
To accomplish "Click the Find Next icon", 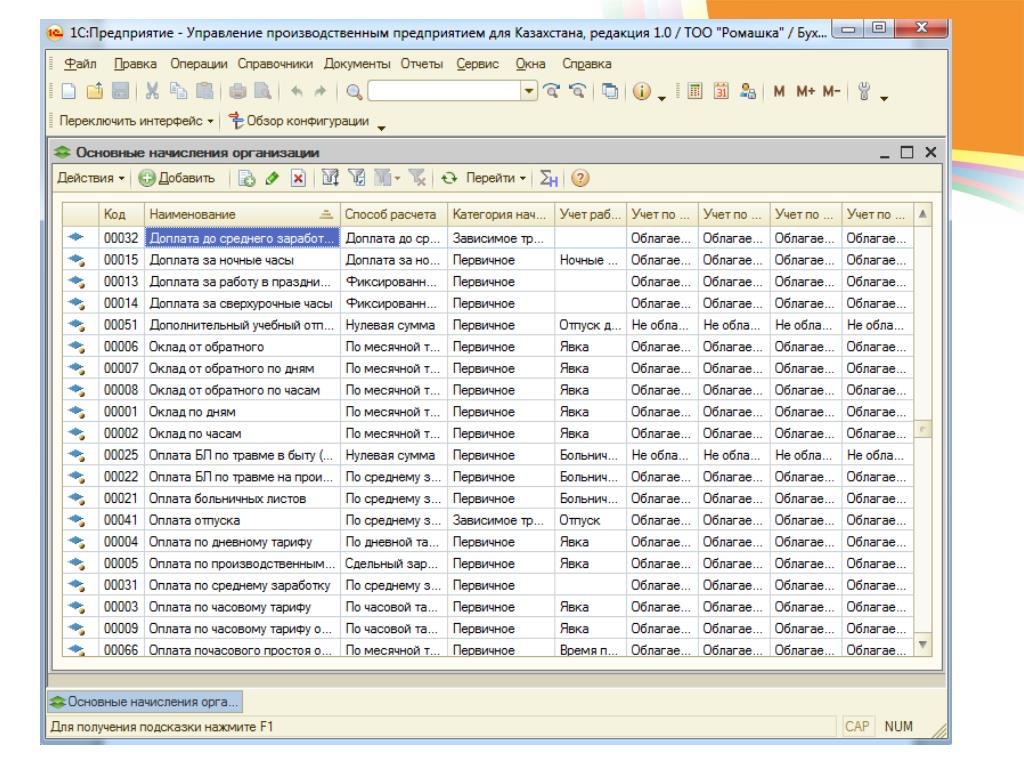I will 552,91.
